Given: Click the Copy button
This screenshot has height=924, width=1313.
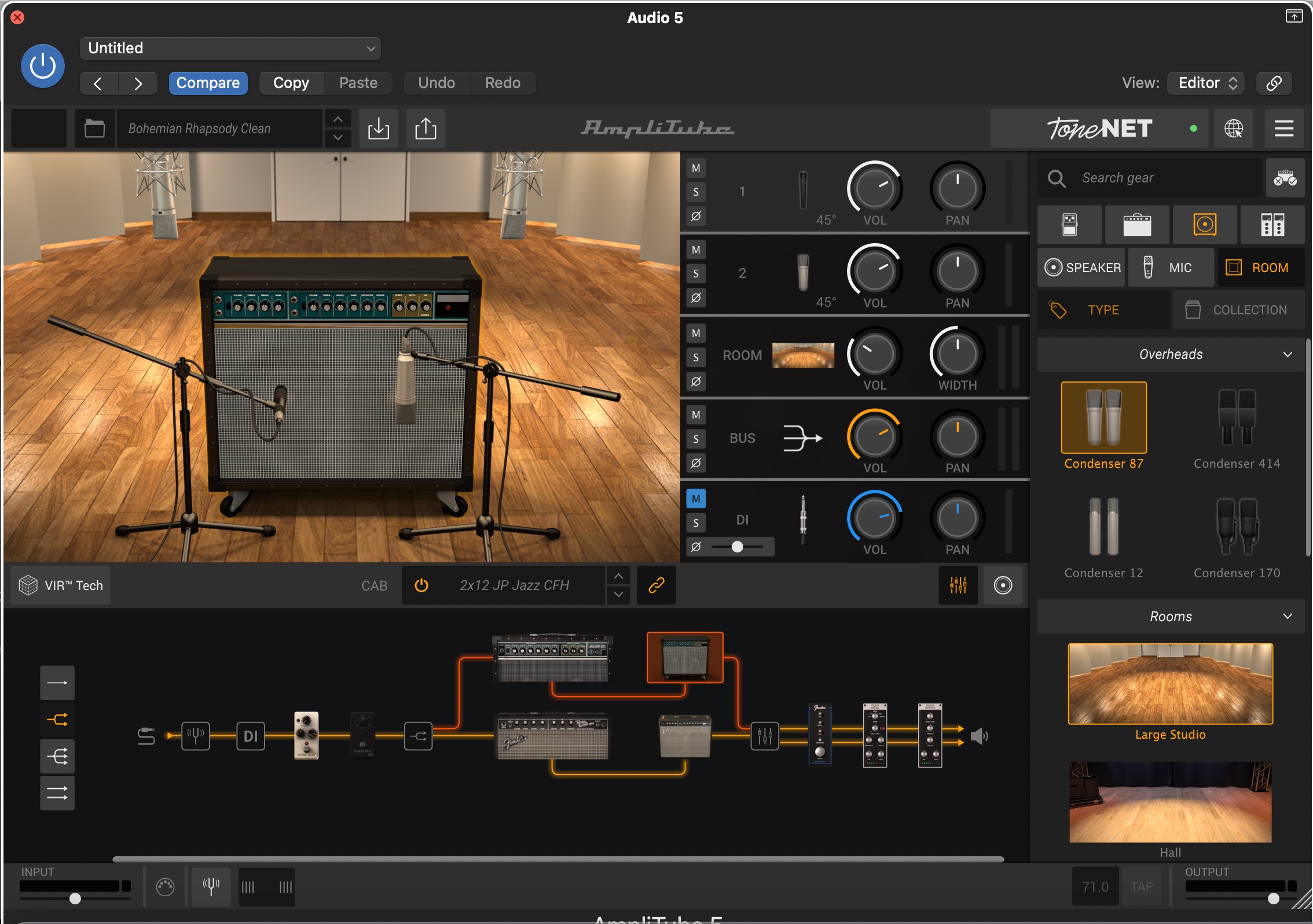Looking at the screenshot, I should pyautogui.click(x=291, y=83).
